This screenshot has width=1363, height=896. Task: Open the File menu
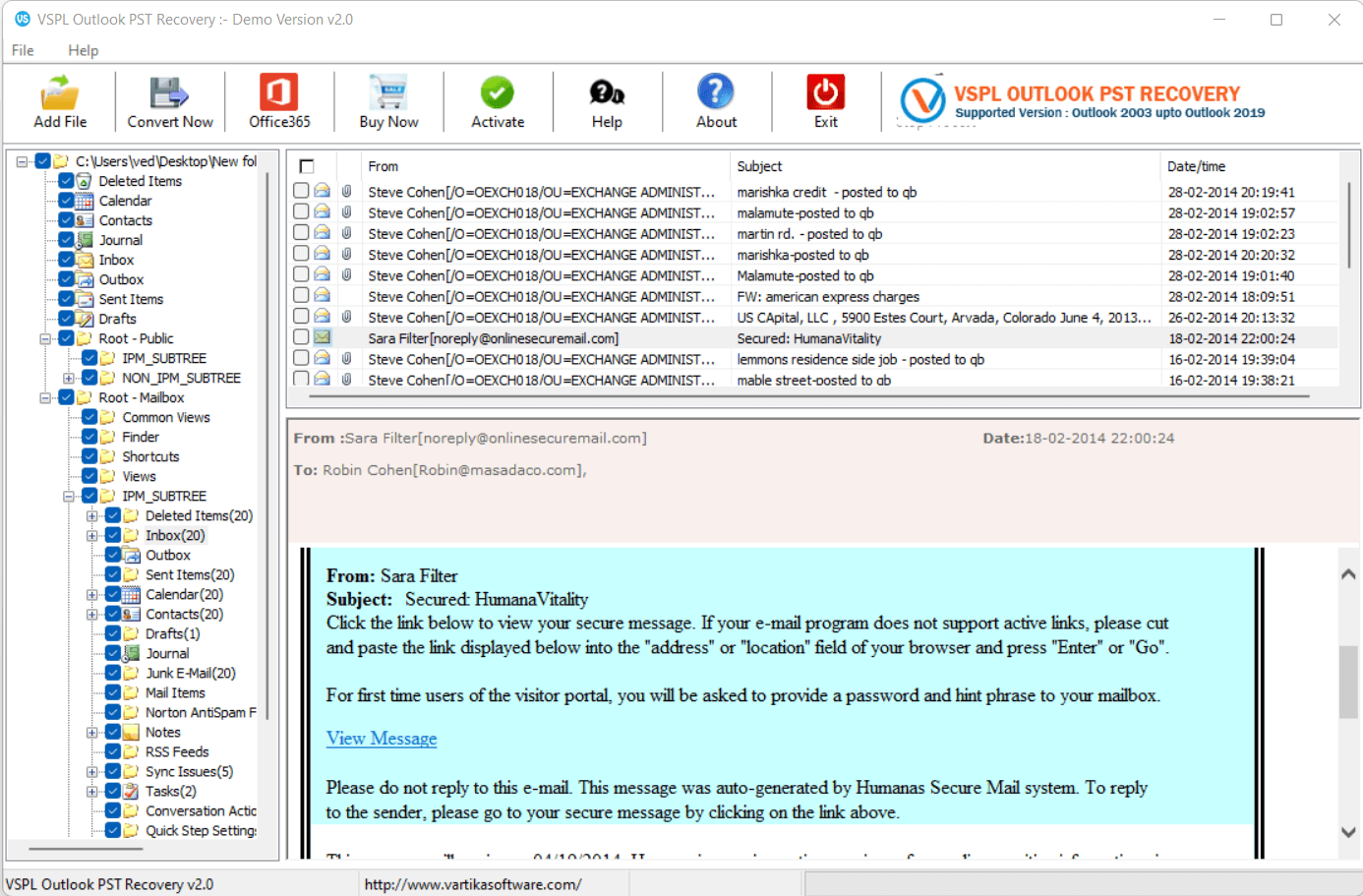click(23, 50)
